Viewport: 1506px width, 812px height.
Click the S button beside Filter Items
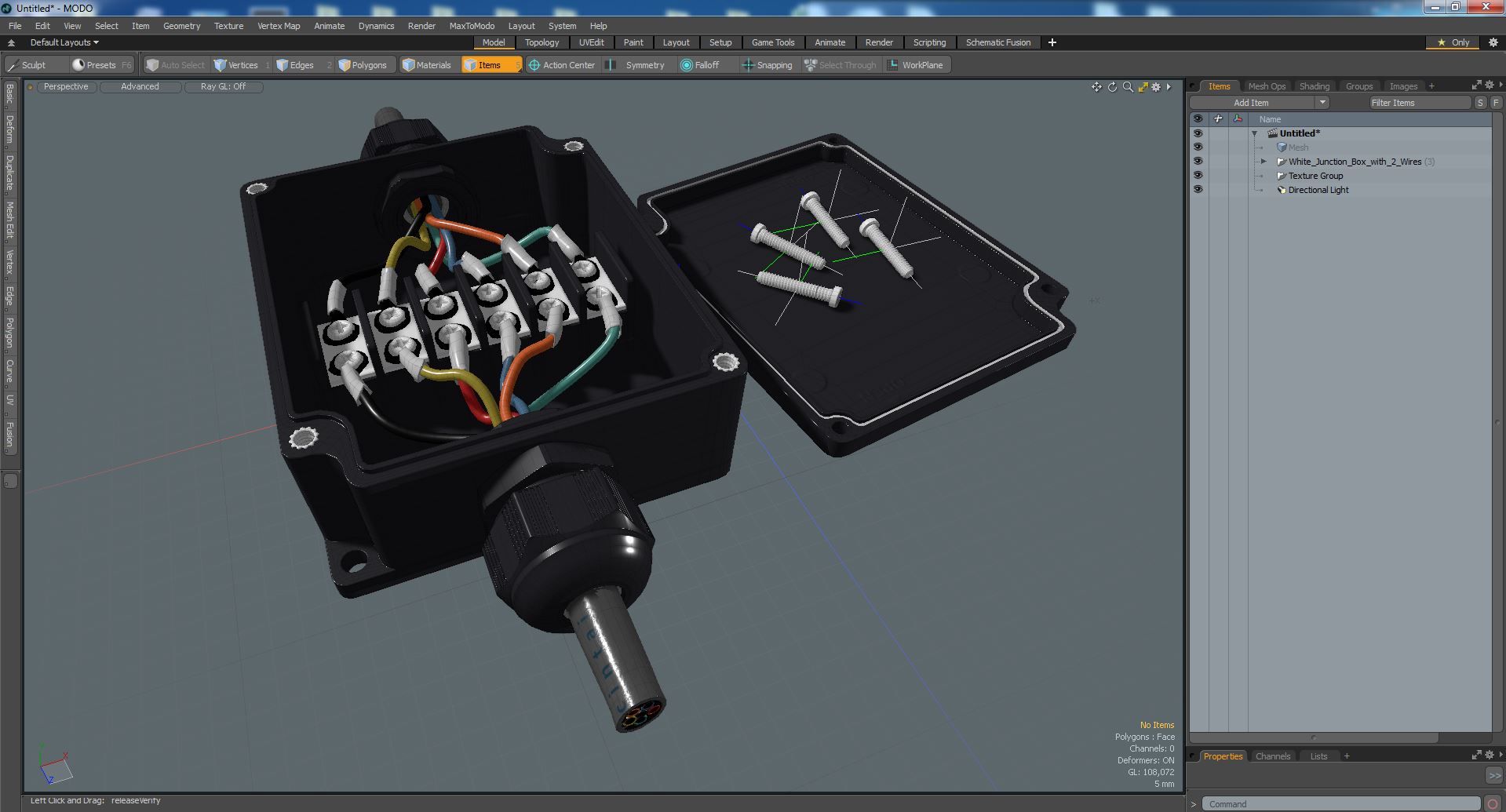(x=1480, y=103)
